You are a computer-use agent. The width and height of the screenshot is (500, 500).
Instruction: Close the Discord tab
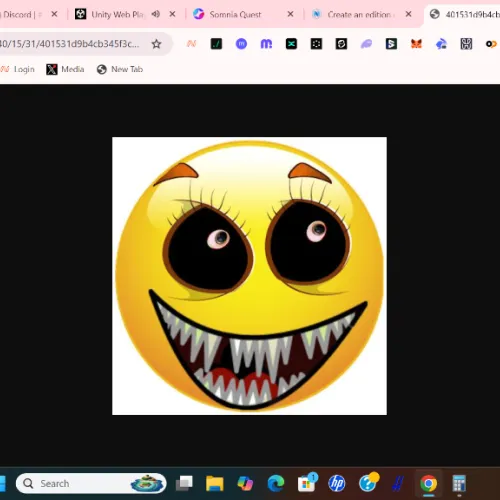[54, 14]
